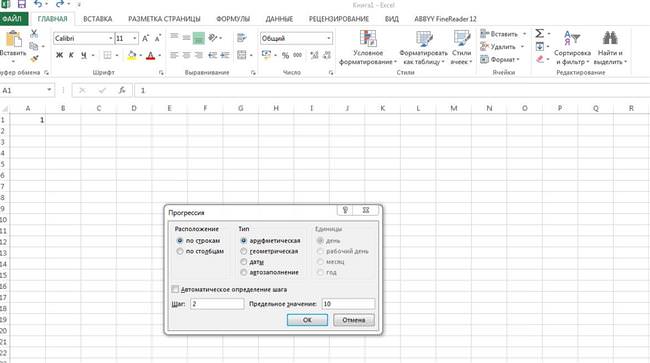Click the decrease font size icon

pyautogui.click(x=158, y=39)
